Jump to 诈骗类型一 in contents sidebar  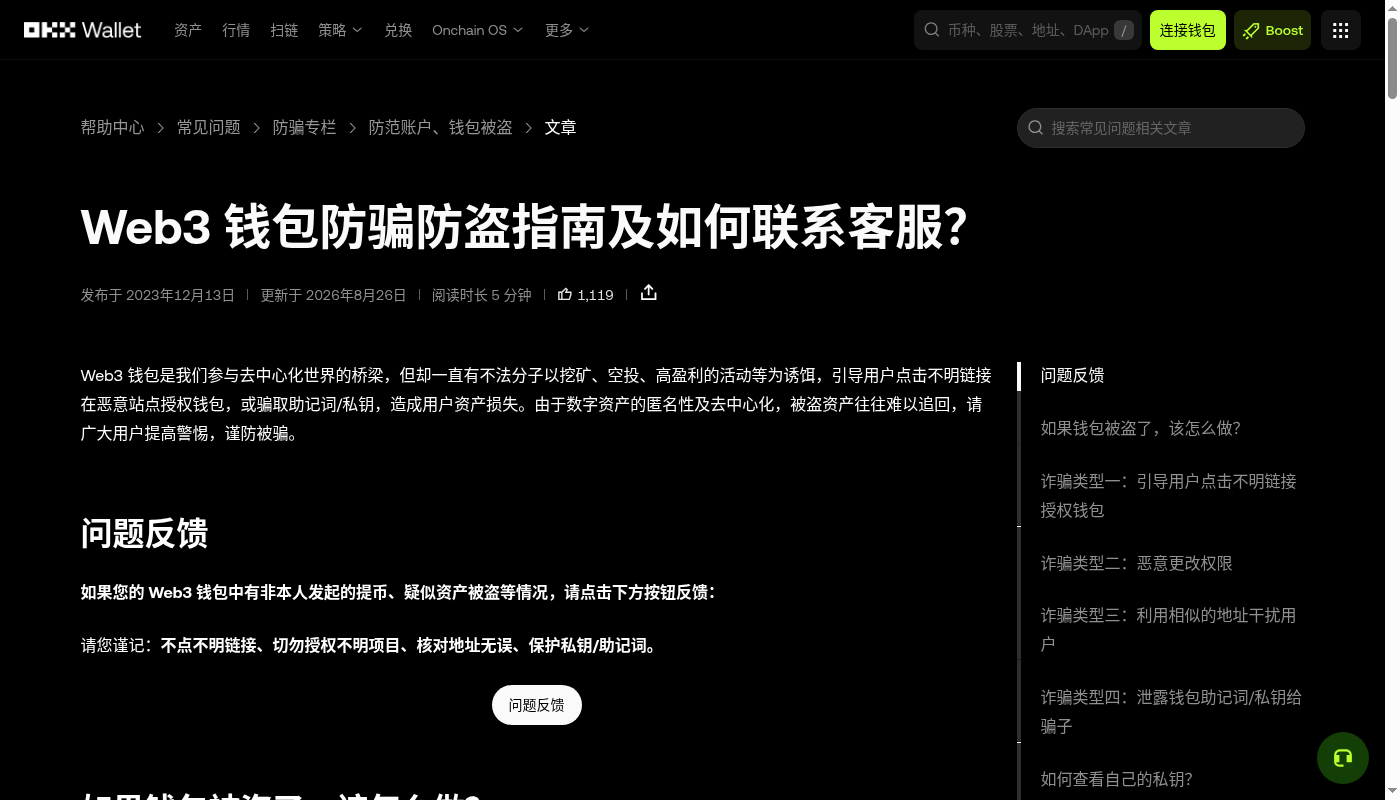1168,495
